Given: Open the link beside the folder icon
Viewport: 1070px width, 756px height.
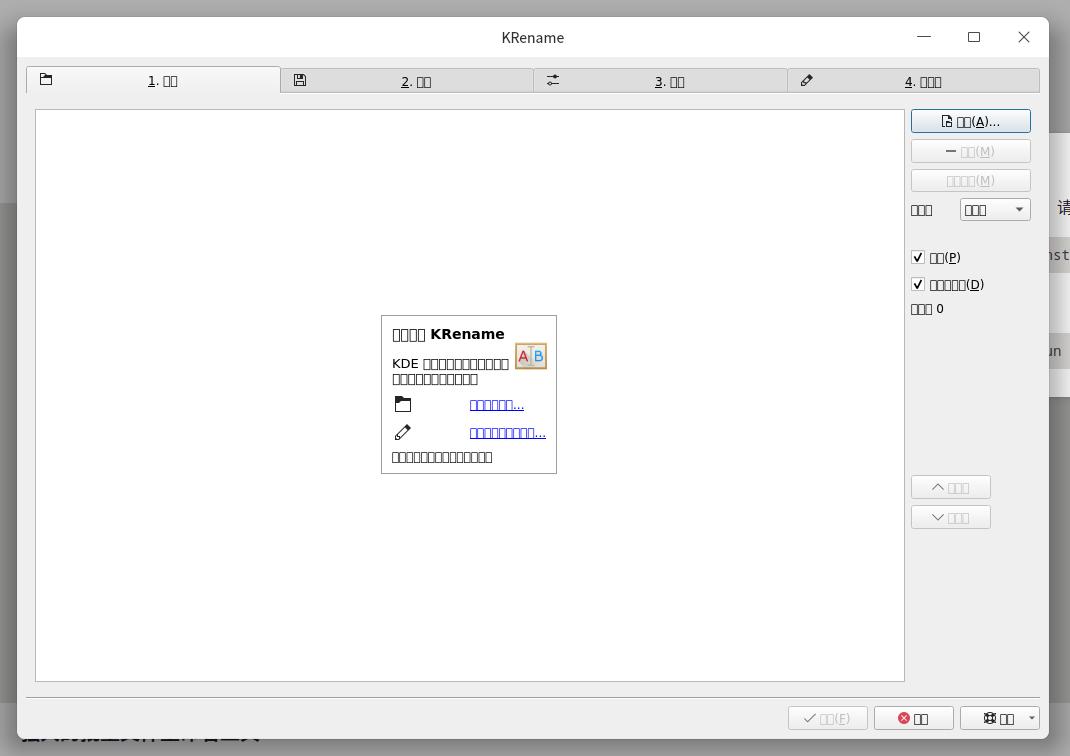Looking at the screenshot, I should coord(496,405).
